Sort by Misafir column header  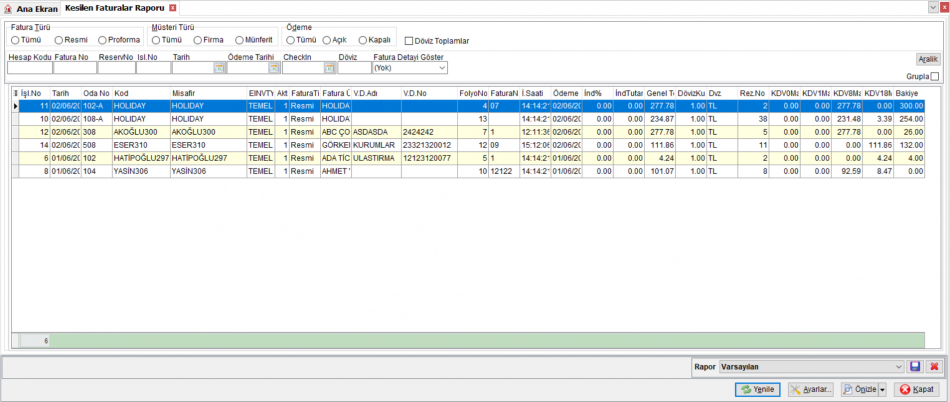[x=208, y=93]
